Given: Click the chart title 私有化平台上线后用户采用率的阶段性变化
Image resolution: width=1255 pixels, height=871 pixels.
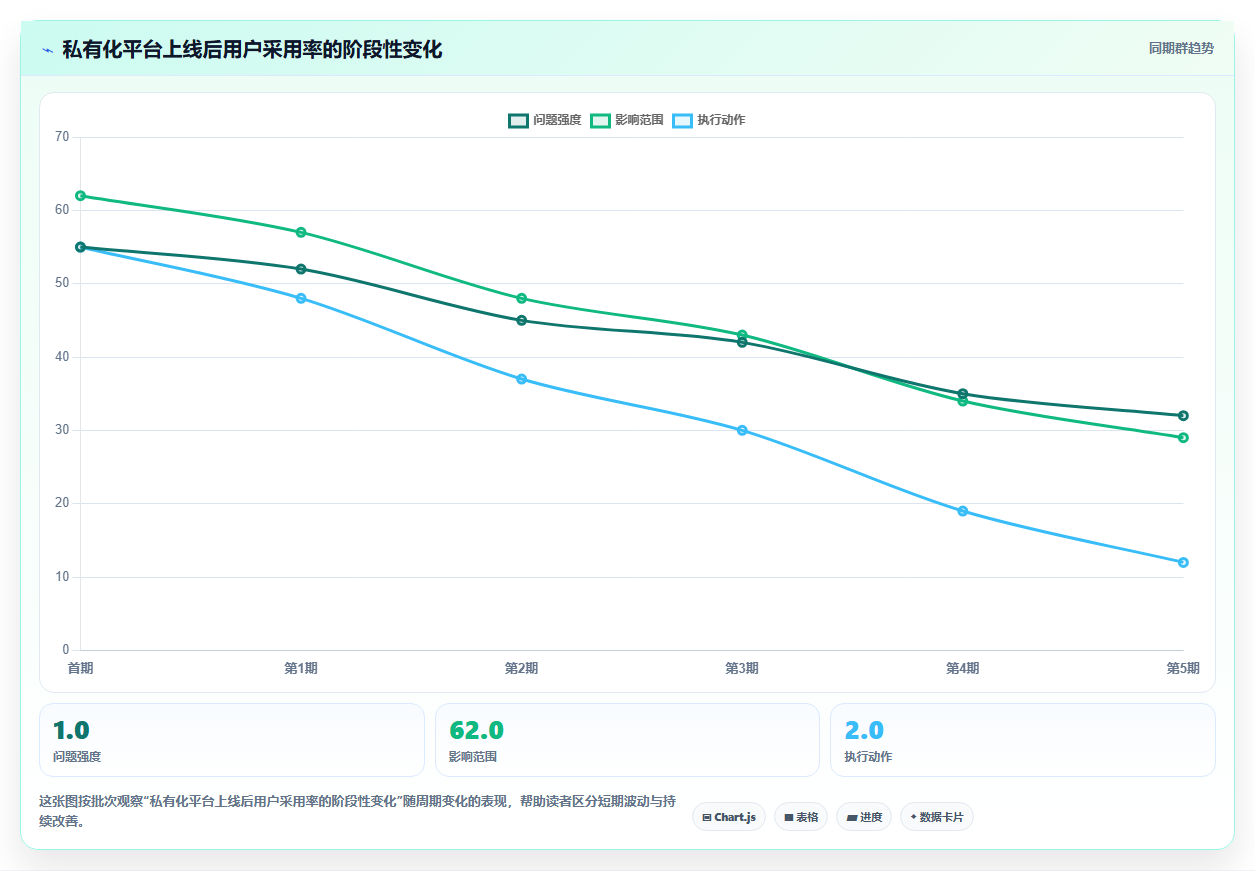Looking at the screenshot, I should (x=252, y=49).
